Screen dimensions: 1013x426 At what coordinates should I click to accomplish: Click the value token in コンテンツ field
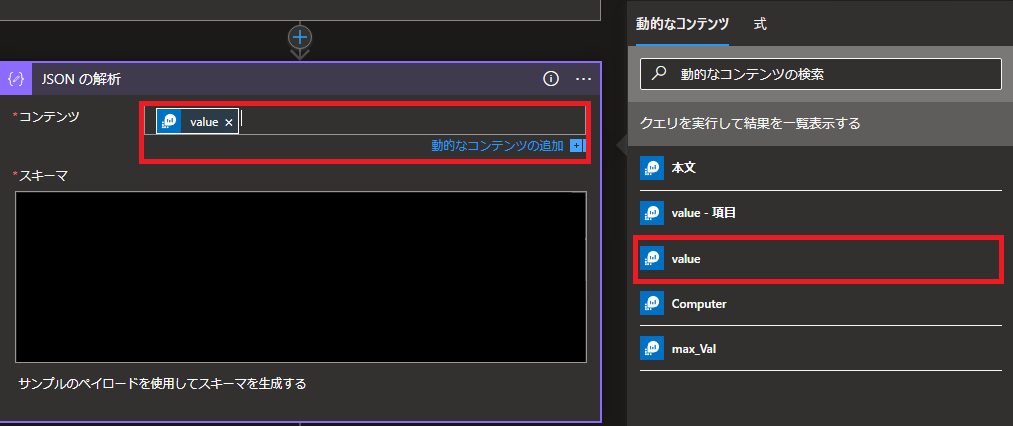point(197,122)
